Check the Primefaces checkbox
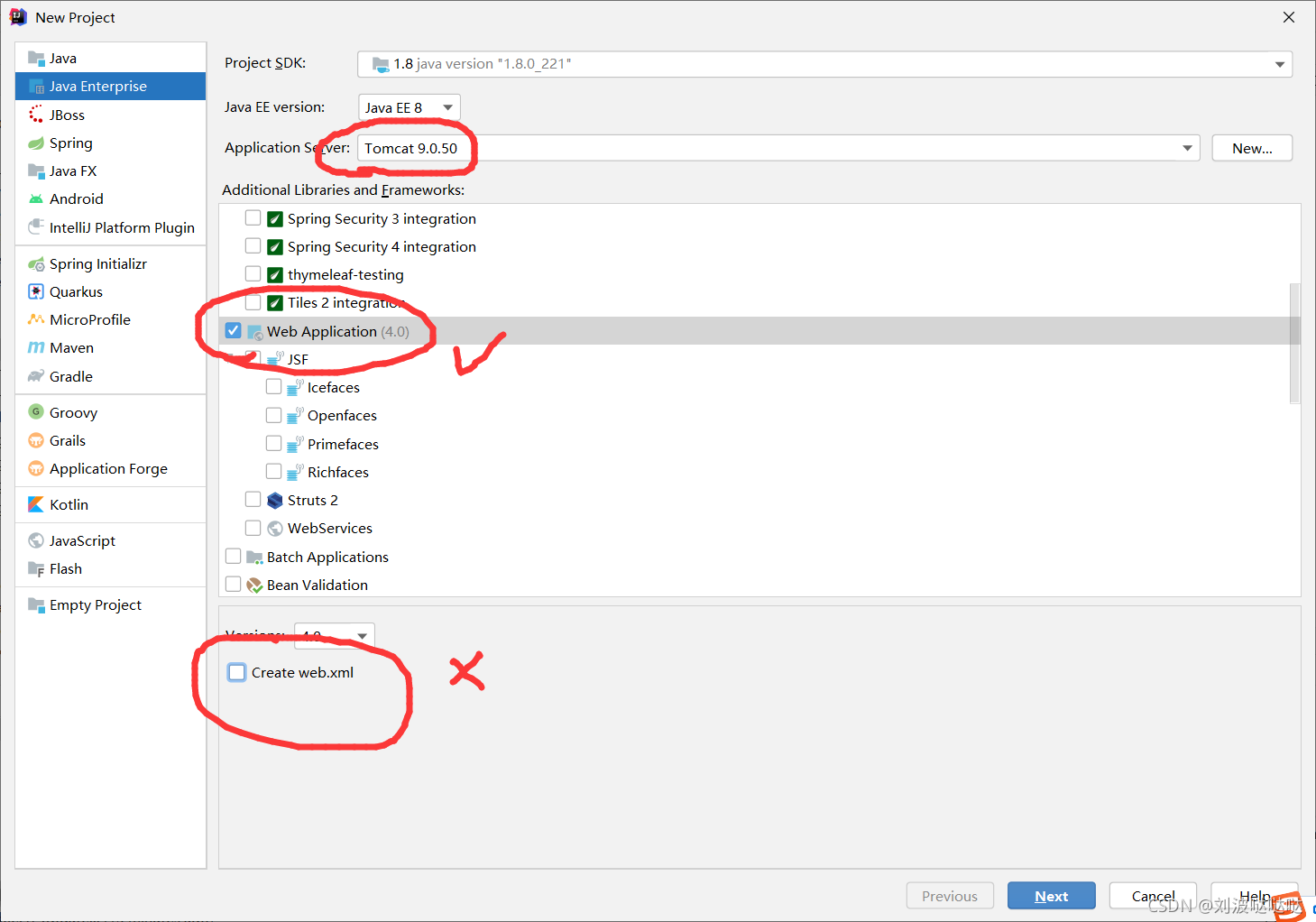Screen dimensions: 1316x922 273,443
